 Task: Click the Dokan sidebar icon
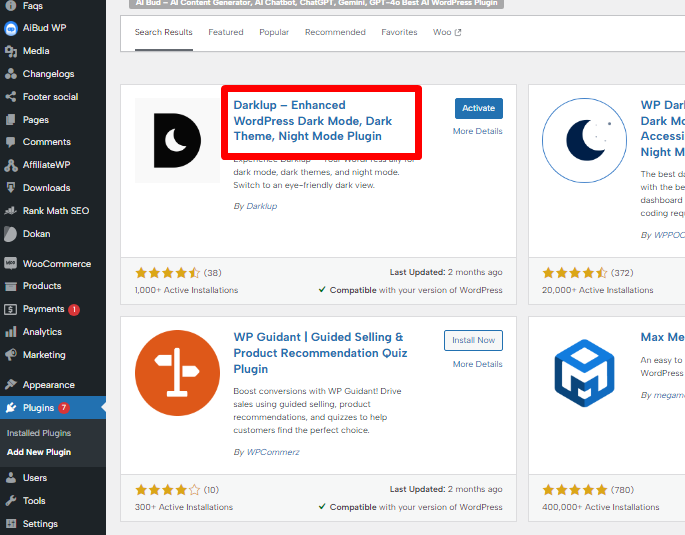[10, 234]
